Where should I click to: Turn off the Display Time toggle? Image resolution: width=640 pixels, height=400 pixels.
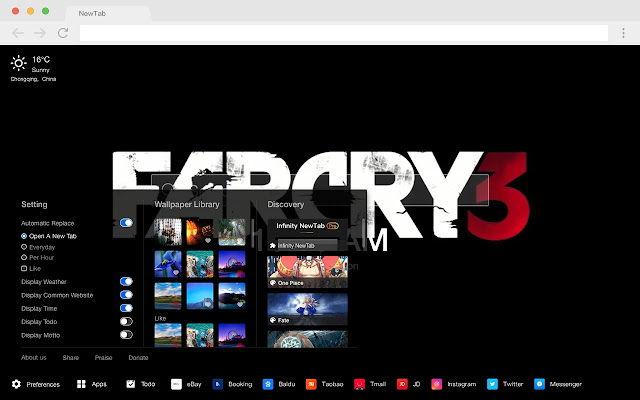(126, 308)
